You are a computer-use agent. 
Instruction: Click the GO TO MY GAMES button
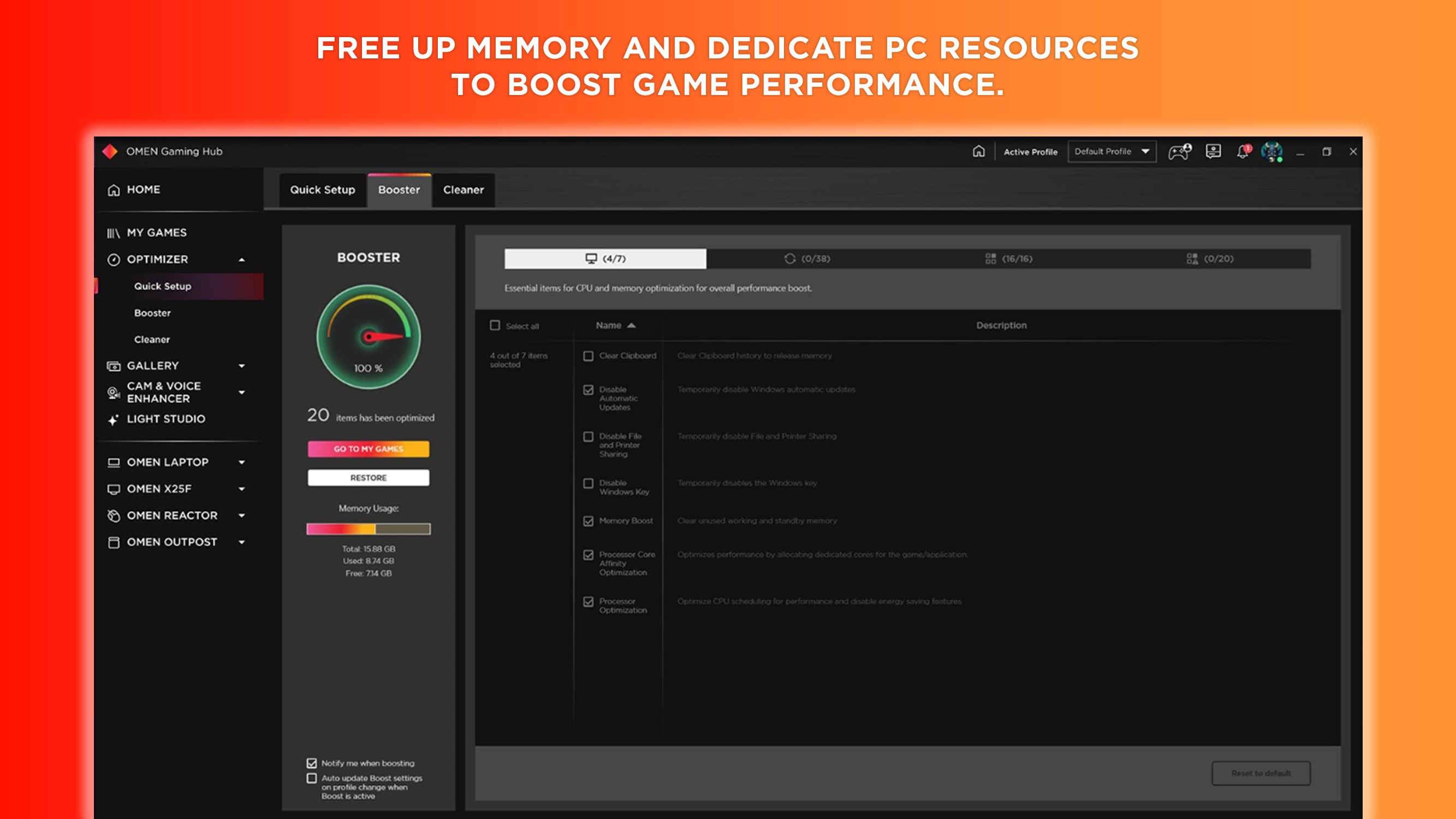tap(368, 449)
